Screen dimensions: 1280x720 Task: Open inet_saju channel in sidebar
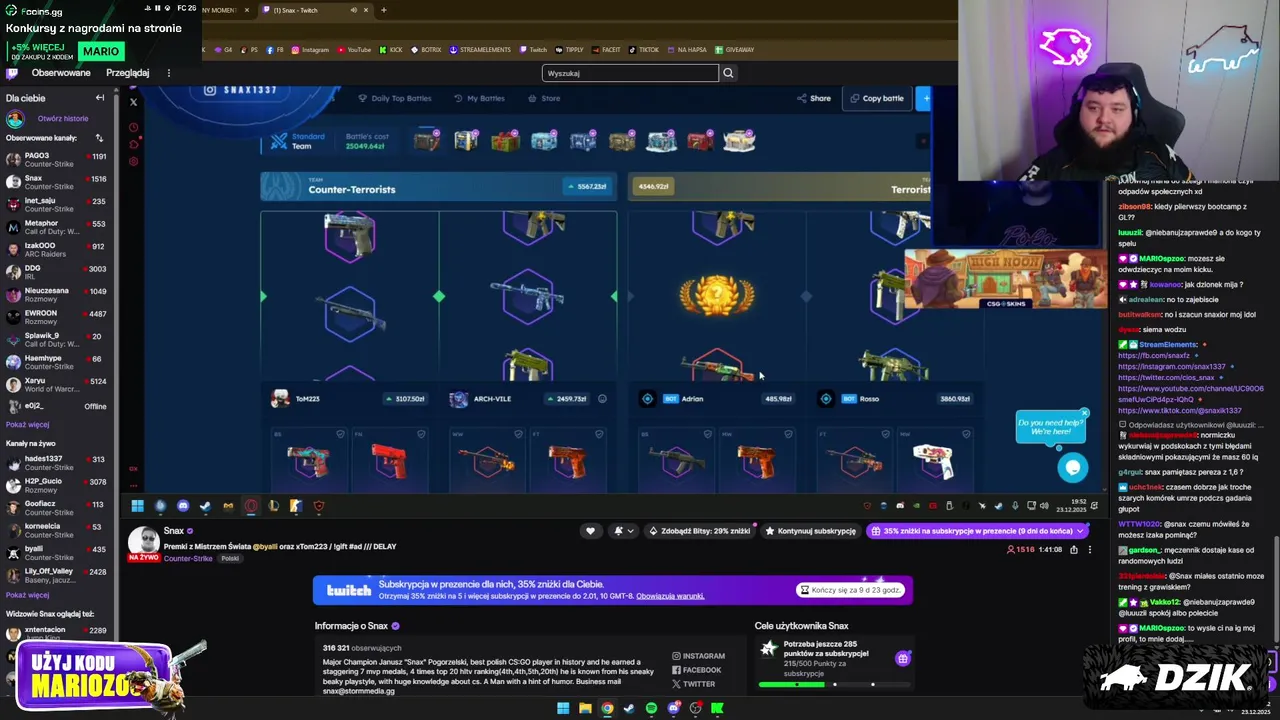pos(55,205)
